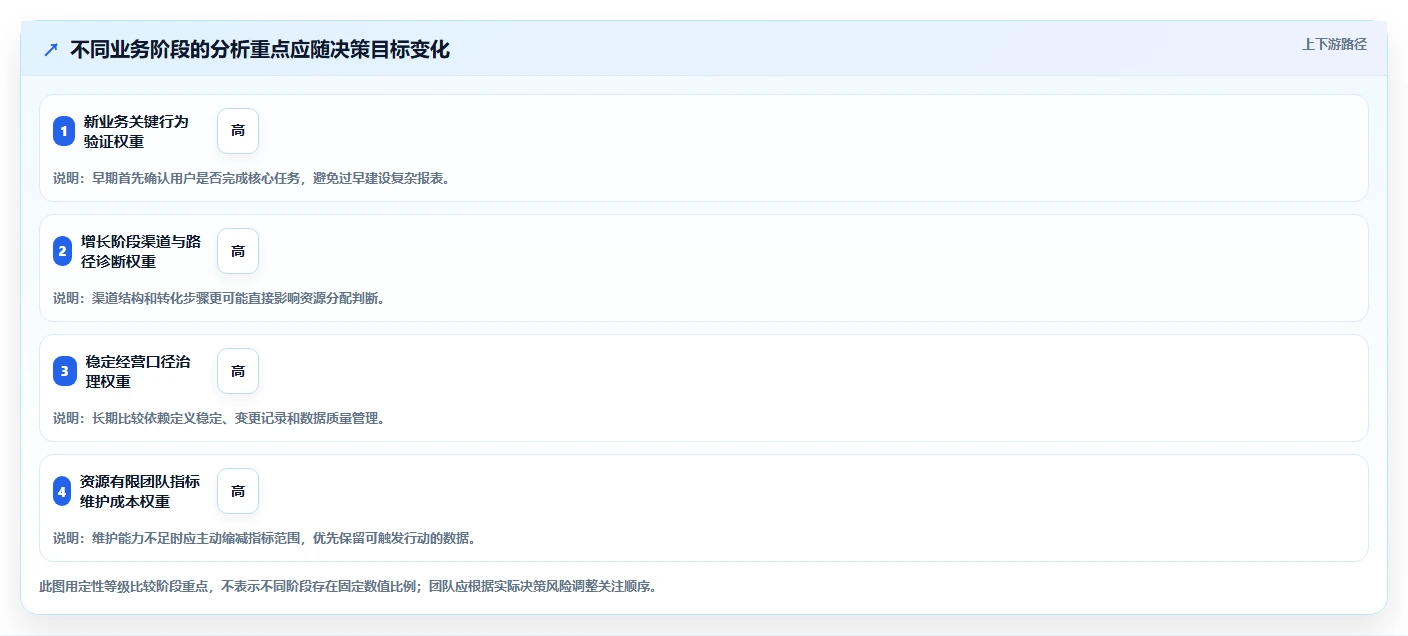Select the heading 资源有限团队指标维护成本权重
This screenshot has height=636, width=1408.
(140, 491)
